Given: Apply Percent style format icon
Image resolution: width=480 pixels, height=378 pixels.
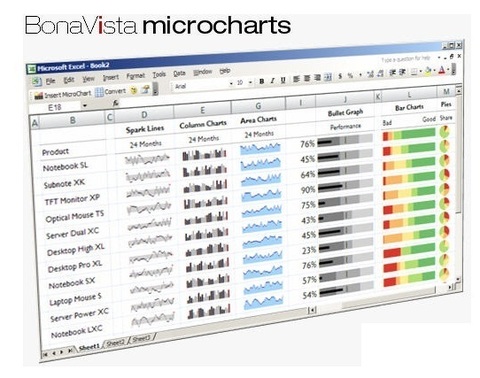Looking at the screenshot, I should [350, 76].
